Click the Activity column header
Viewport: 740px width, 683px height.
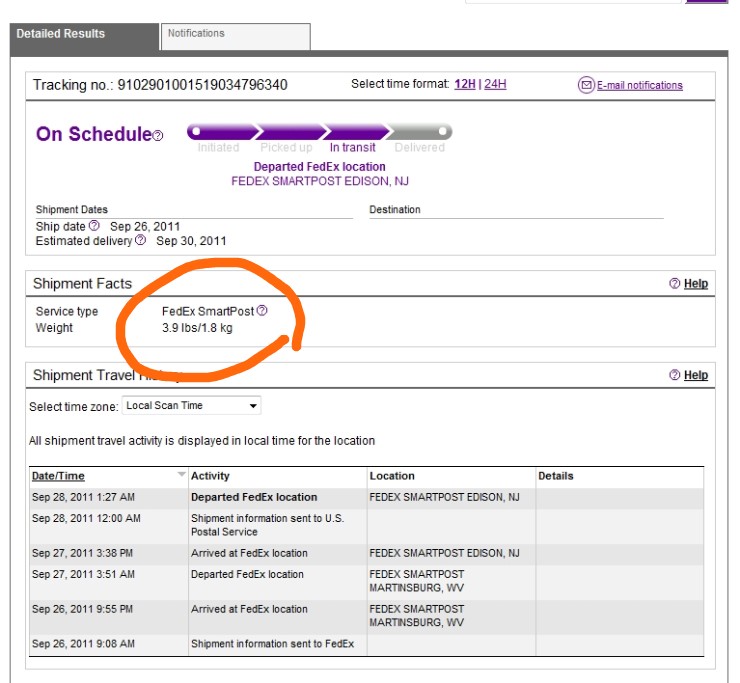tap(210, 476)
